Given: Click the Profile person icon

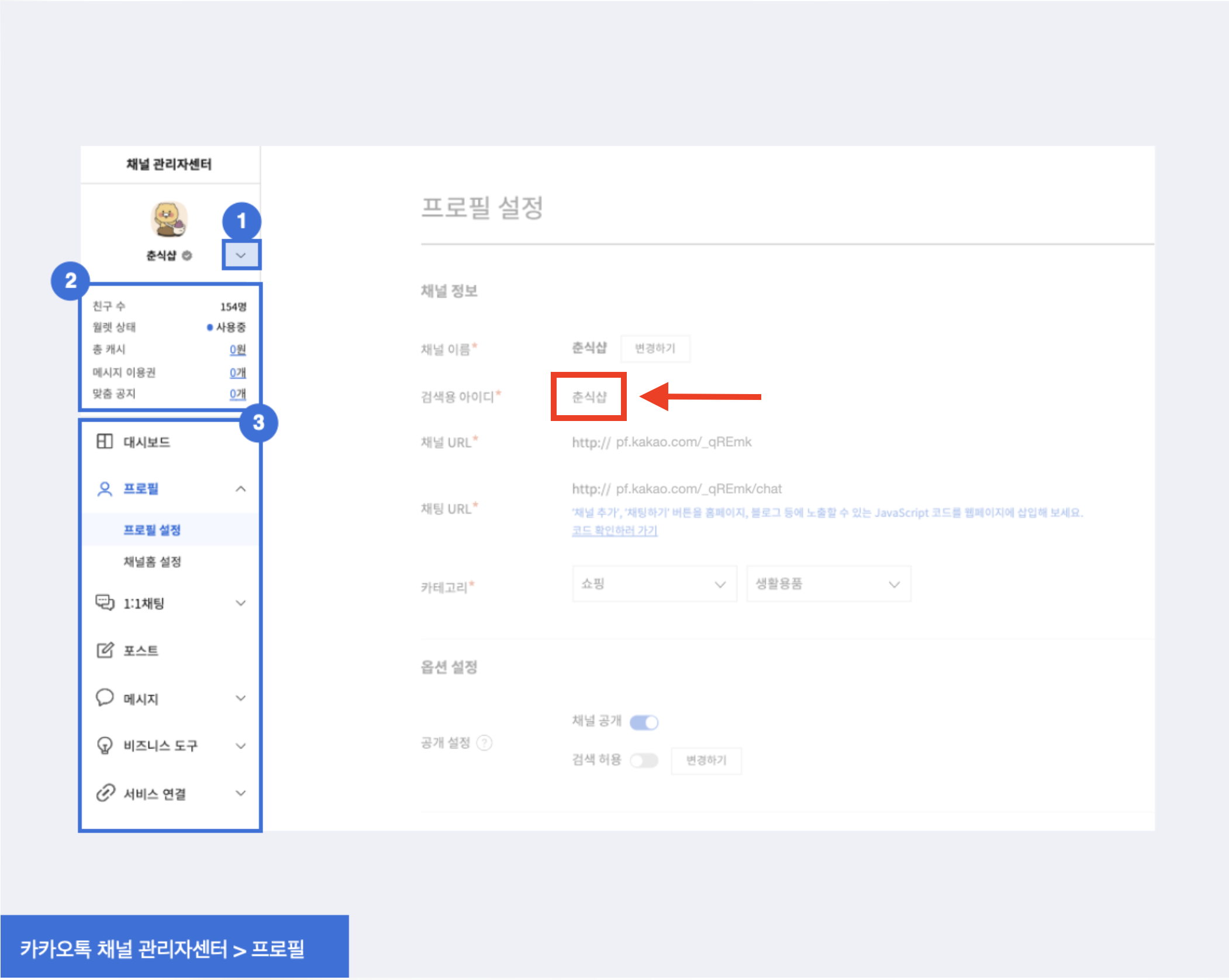Looking at the screenshot, I should (105, 489).
